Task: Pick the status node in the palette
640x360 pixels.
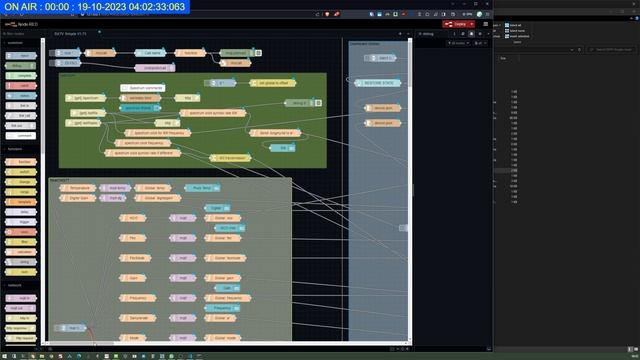Action: [x=21, y=96]
